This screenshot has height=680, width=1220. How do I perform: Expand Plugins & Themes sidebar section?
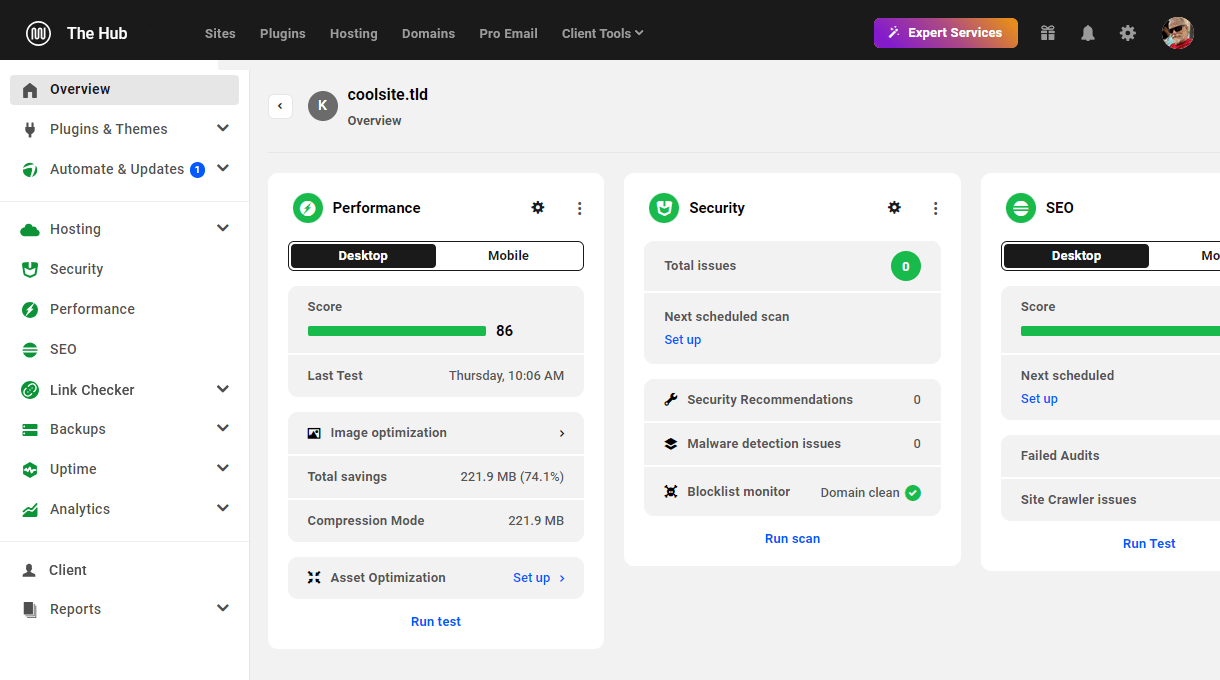223,129
